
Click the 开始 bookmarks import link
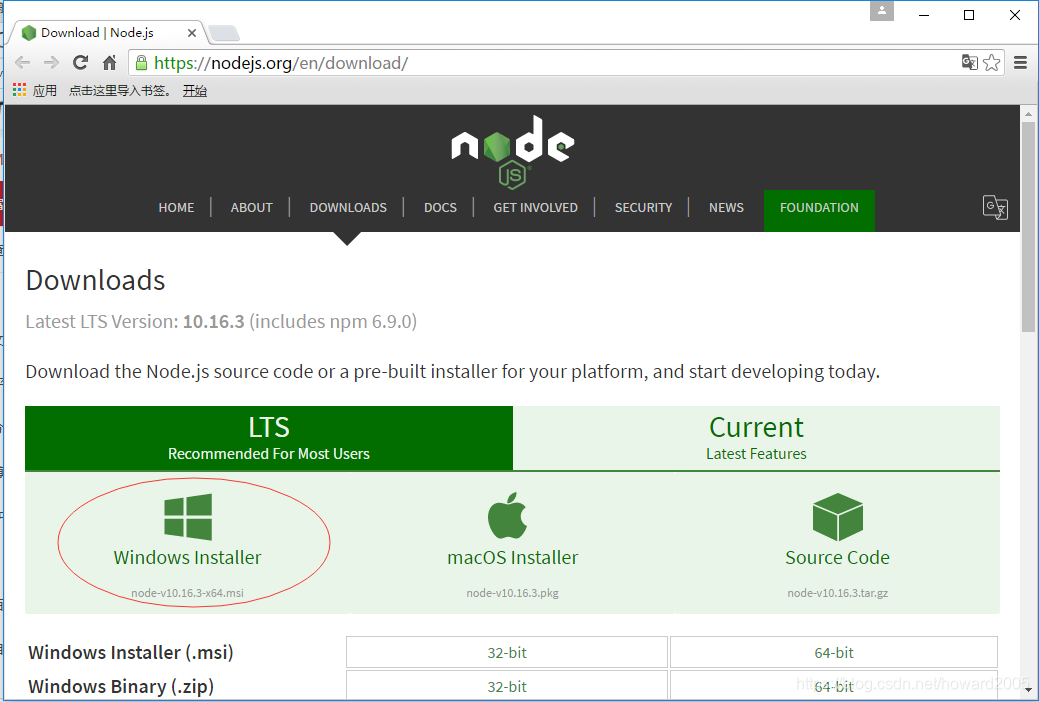click(195, 90)
